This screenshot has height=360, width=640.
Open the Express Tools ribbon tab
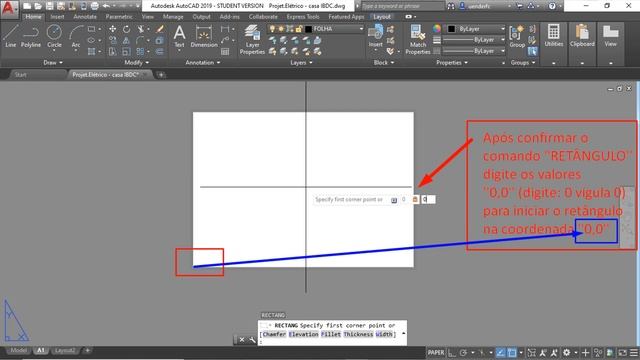pyautogui.click(x=303, y=17)
